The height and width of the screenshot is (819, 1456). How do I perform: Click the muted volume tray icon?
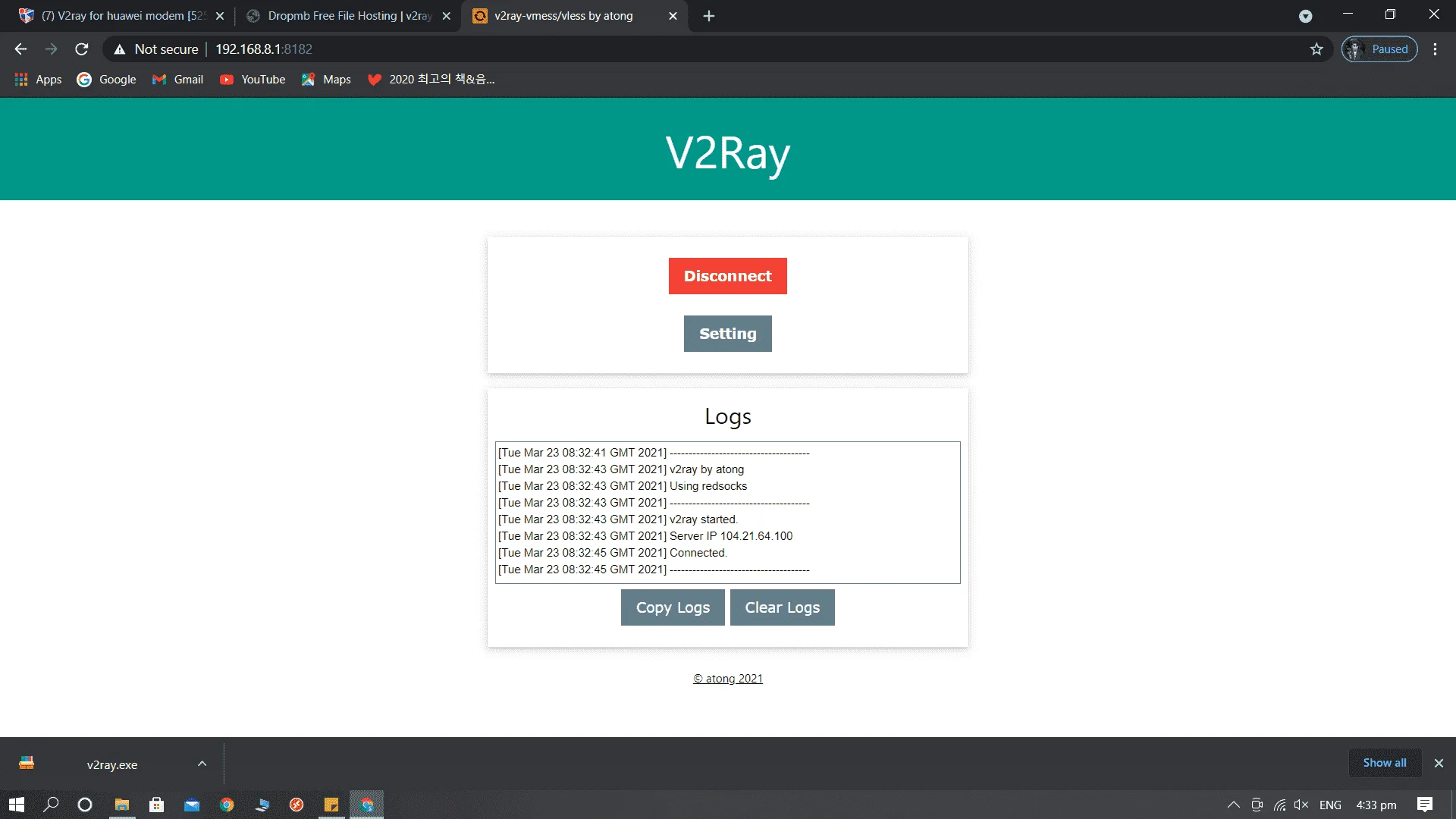(x=1301, y=805)
